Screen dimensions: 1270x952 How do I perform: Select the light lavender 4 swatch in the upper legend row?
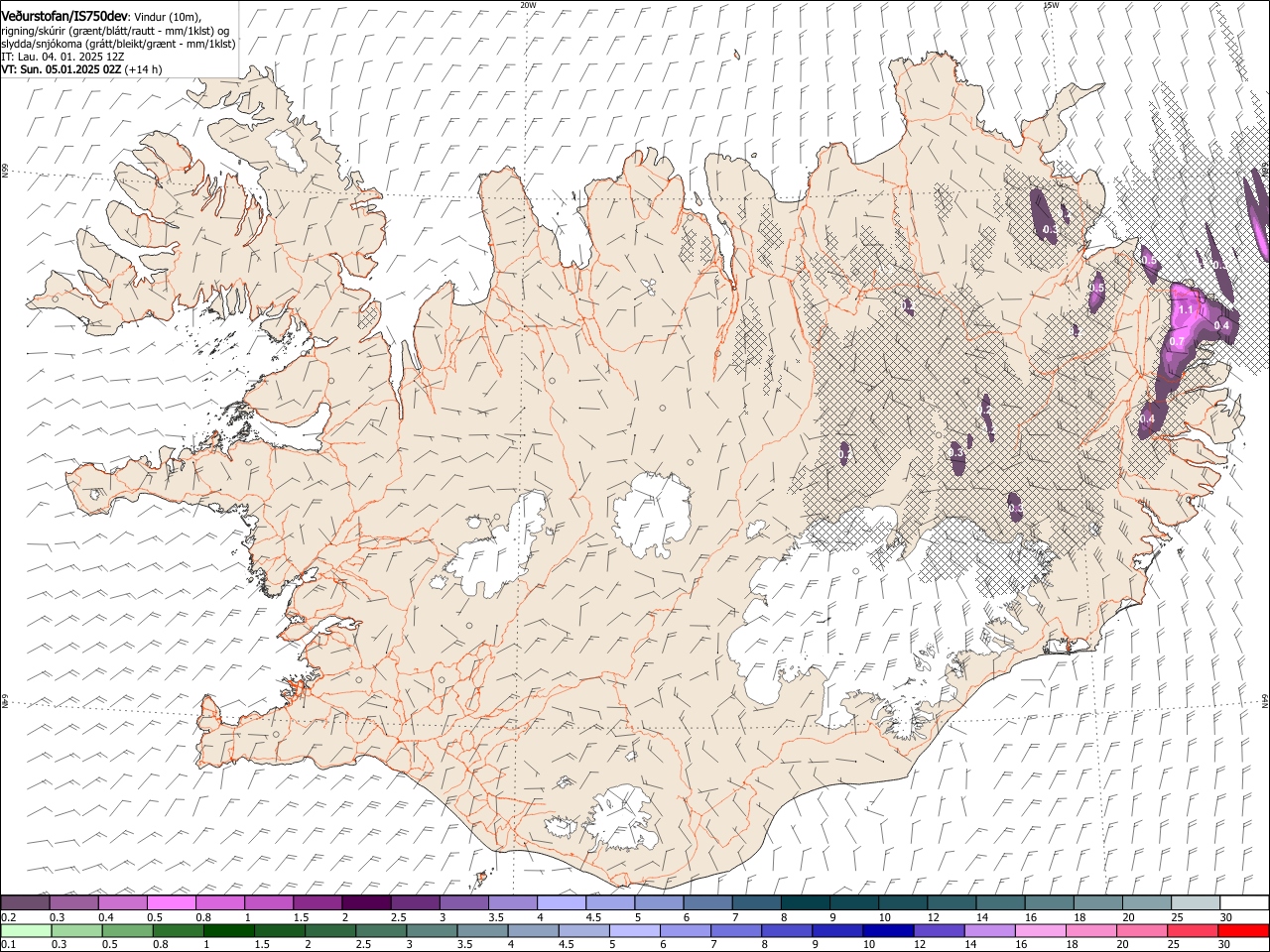click(x=561, y=902)
